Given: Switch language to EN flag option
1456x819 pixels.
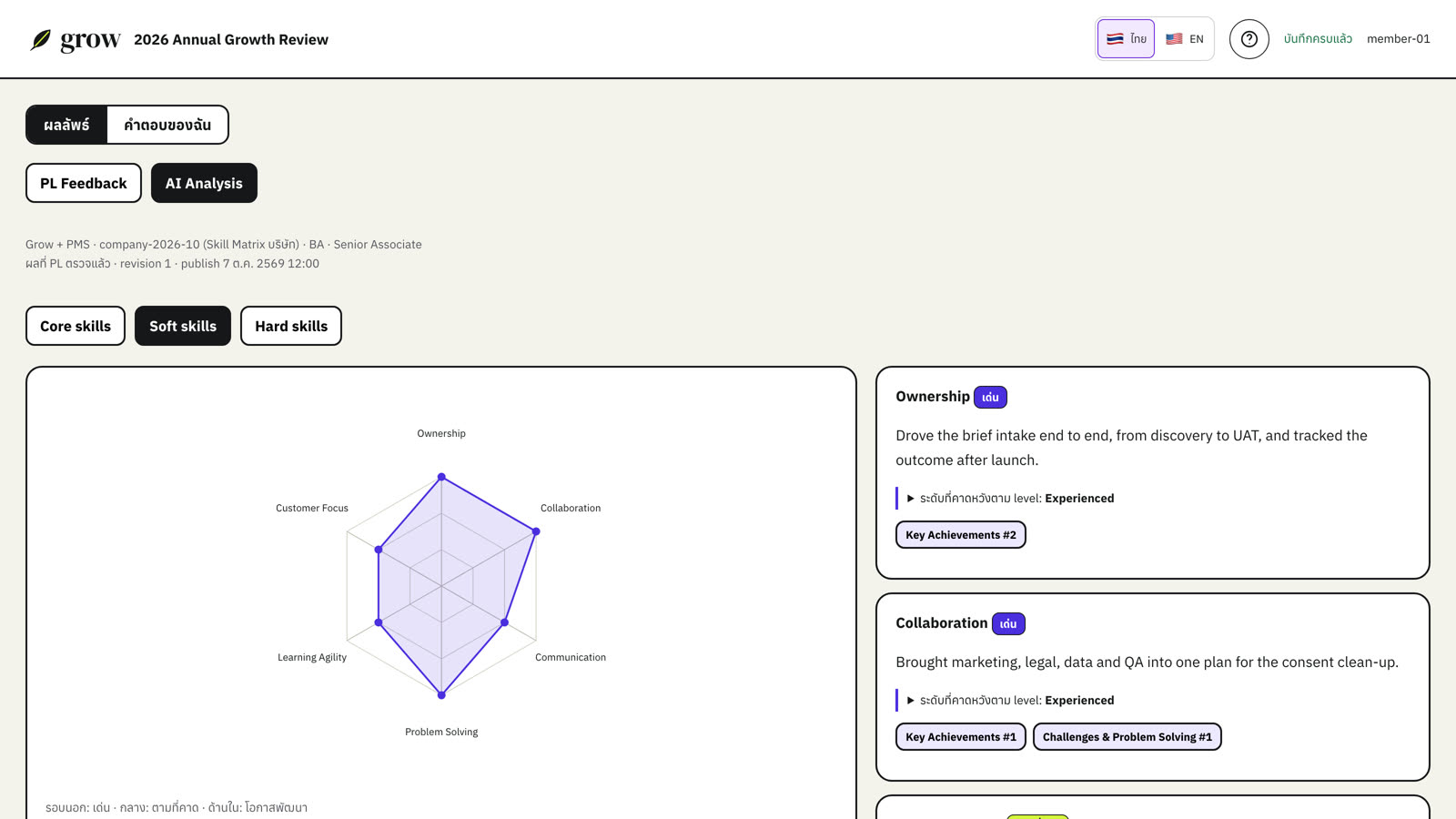Looking at the screenshot, I should [x=1185, y=39].
